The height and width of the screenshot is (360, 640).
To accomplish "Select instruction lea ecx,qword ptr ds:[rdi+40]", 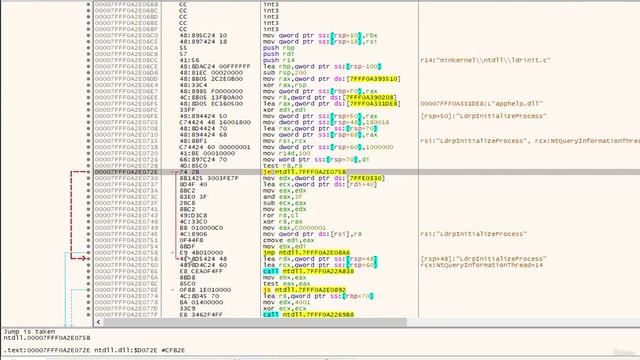I will 320,184.
